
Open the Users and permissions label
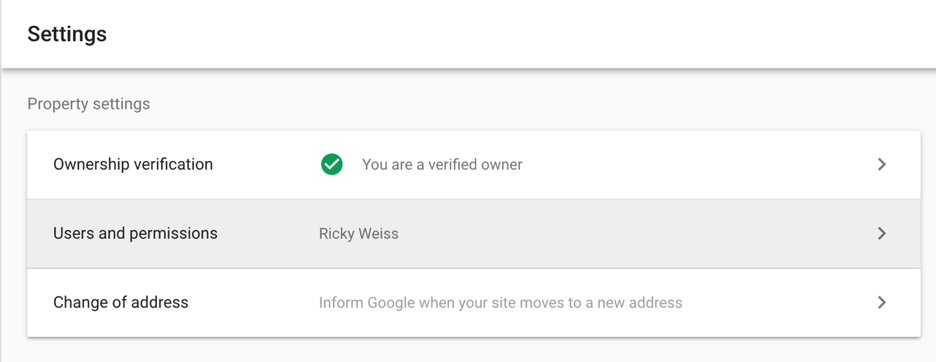136,233
